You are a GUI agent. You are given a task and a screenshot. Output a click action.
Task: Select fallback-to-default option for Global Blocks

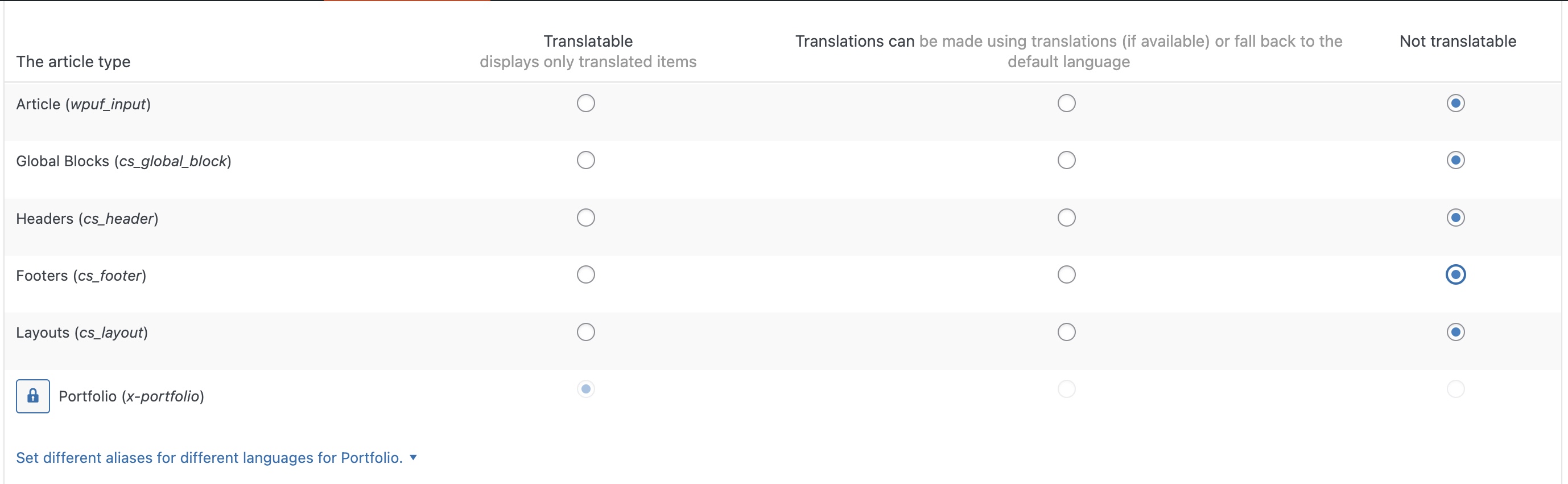(1066, 161)
